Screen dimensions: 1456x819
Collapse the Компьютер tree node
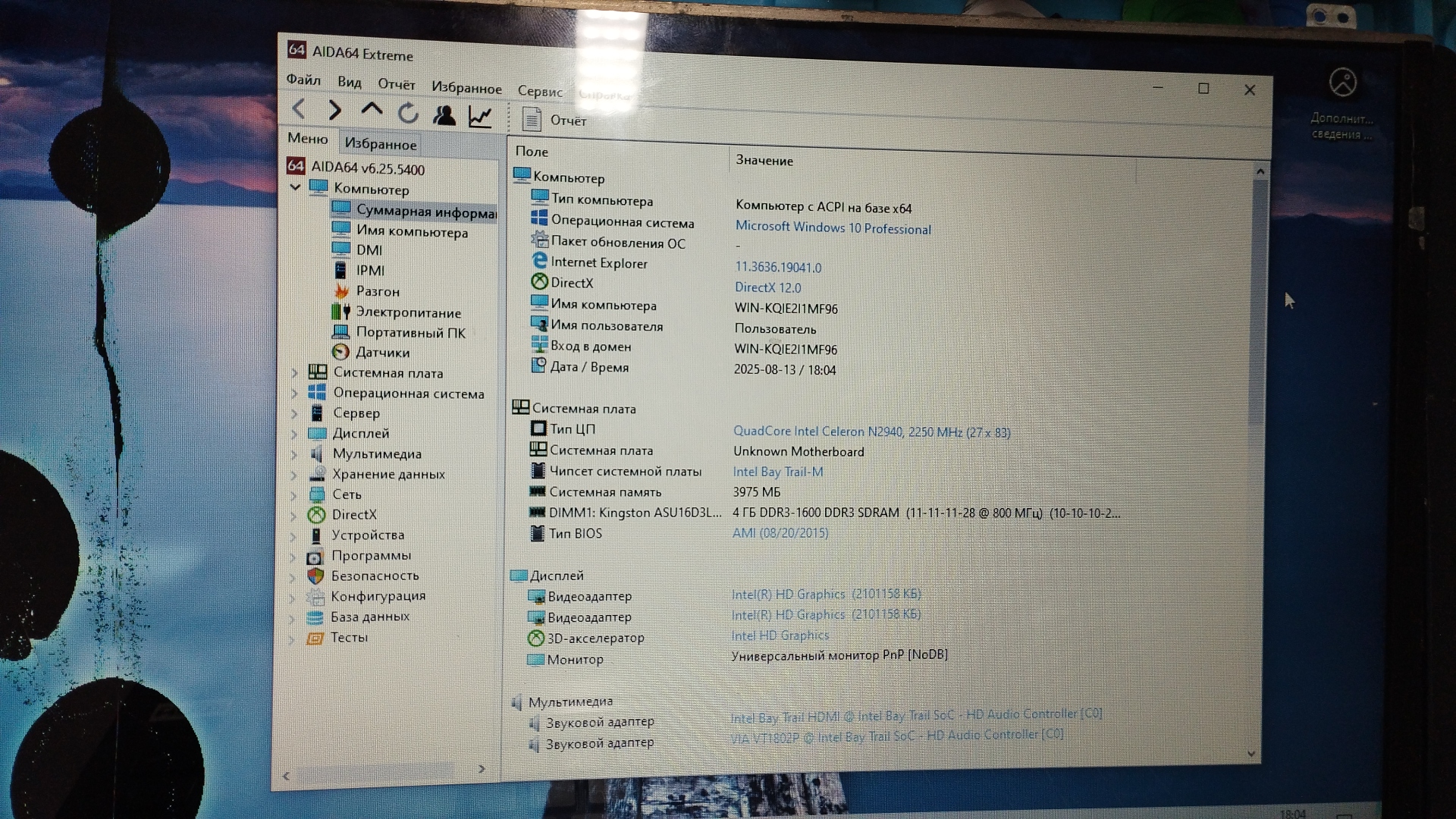pyautogui.click(x=296, y=187)
